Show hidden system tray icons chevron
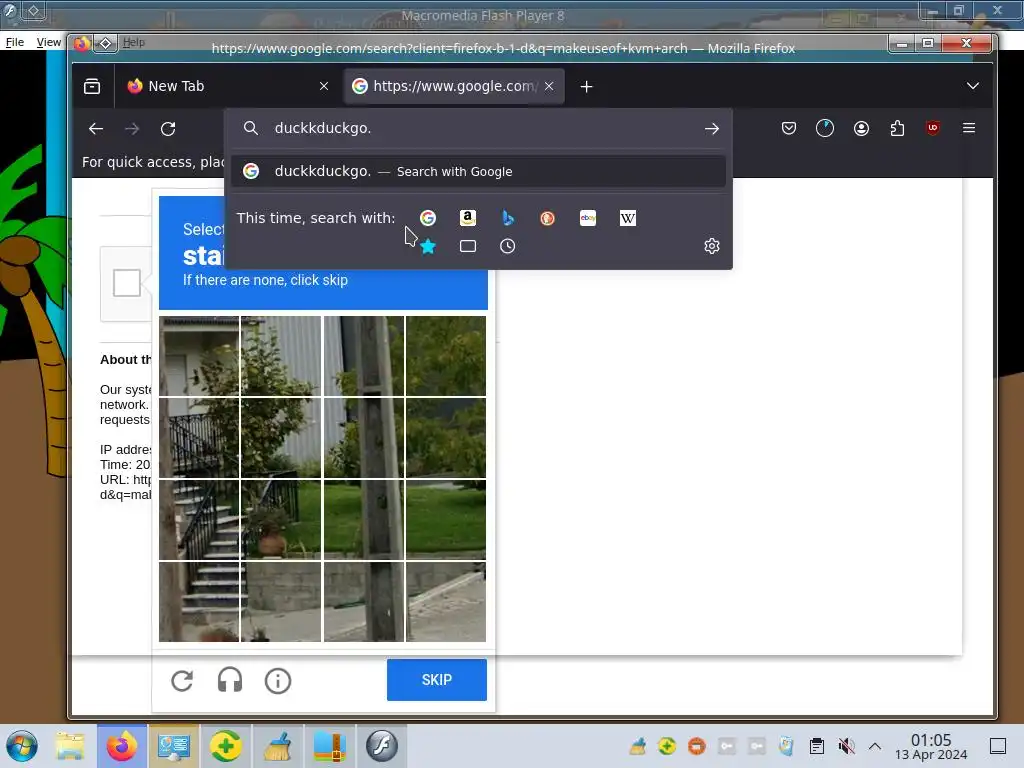Screen dimensions: 1024x768 point(875,746)
